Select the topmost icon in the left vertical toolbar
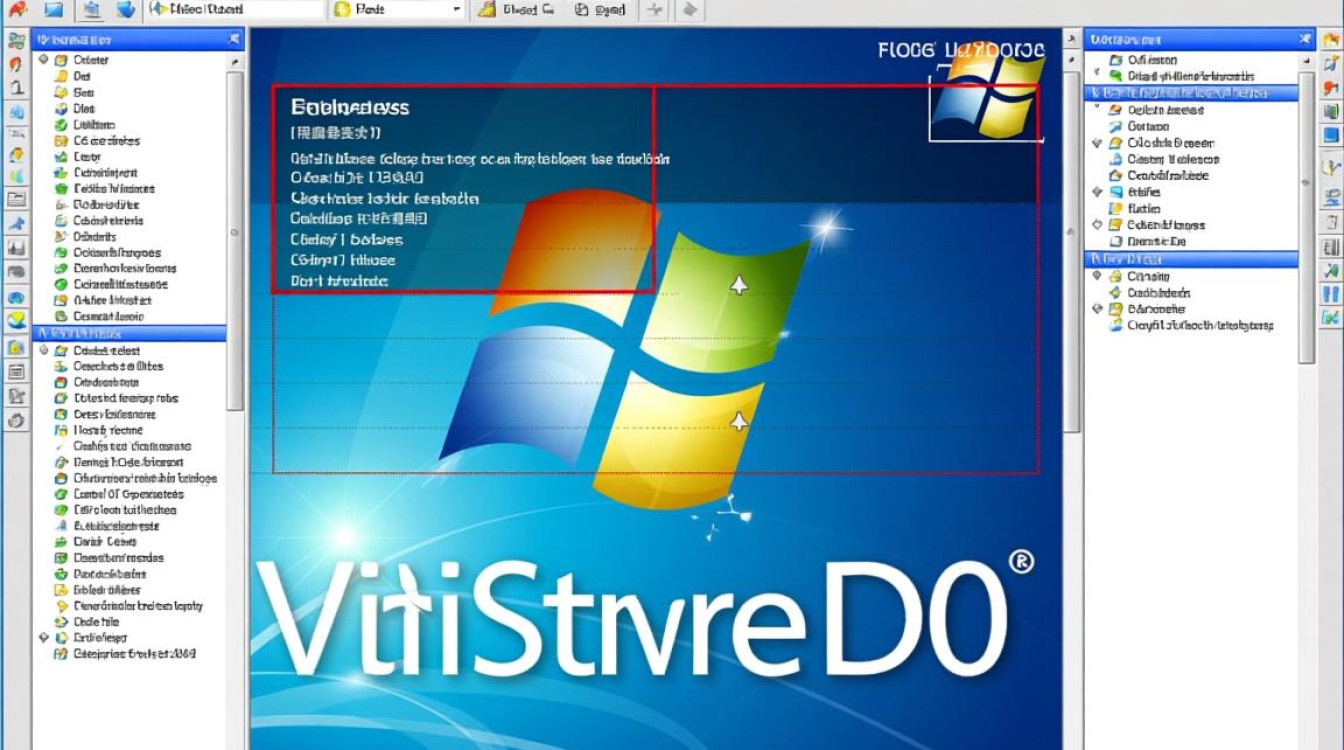The height and width of the screenshot is (750, 1344). [16, 41]
